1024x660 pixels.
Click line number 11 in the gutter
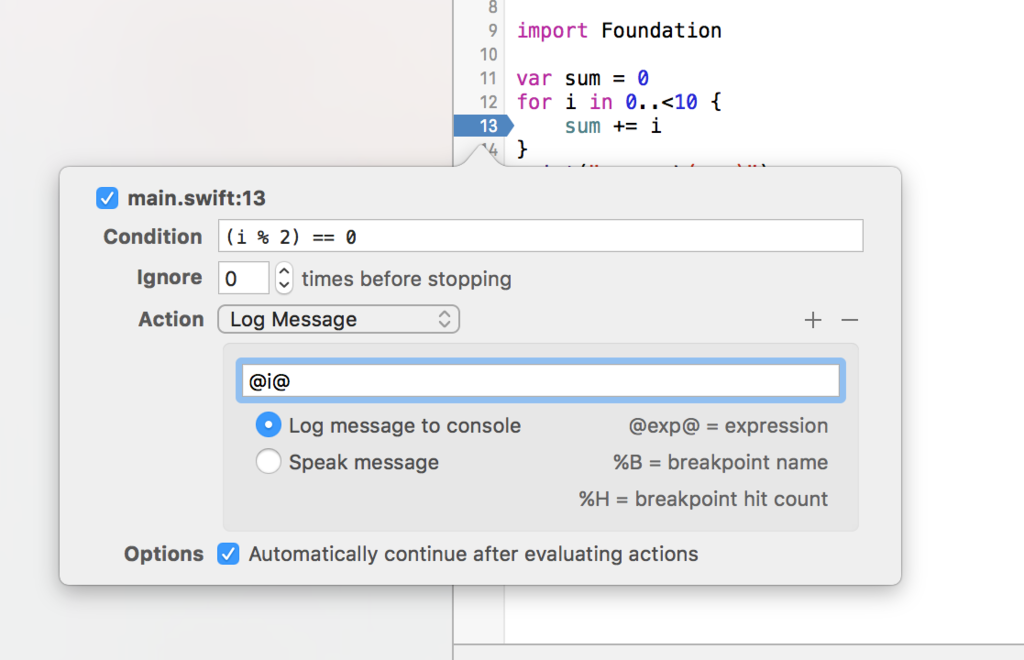(488, 78)
